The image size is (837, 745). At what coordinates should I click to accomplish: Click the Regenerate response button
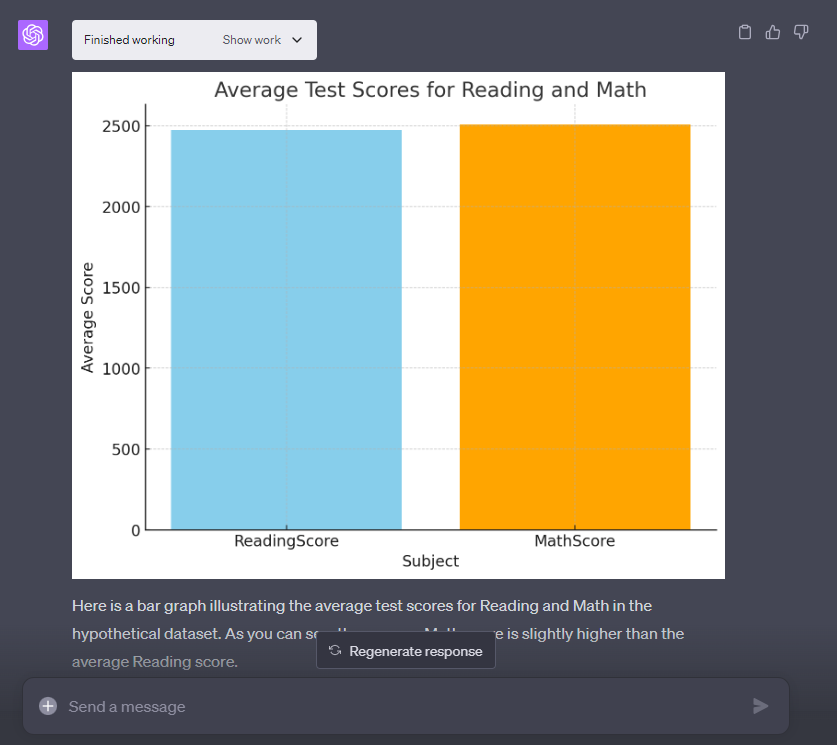pos(406,651)
